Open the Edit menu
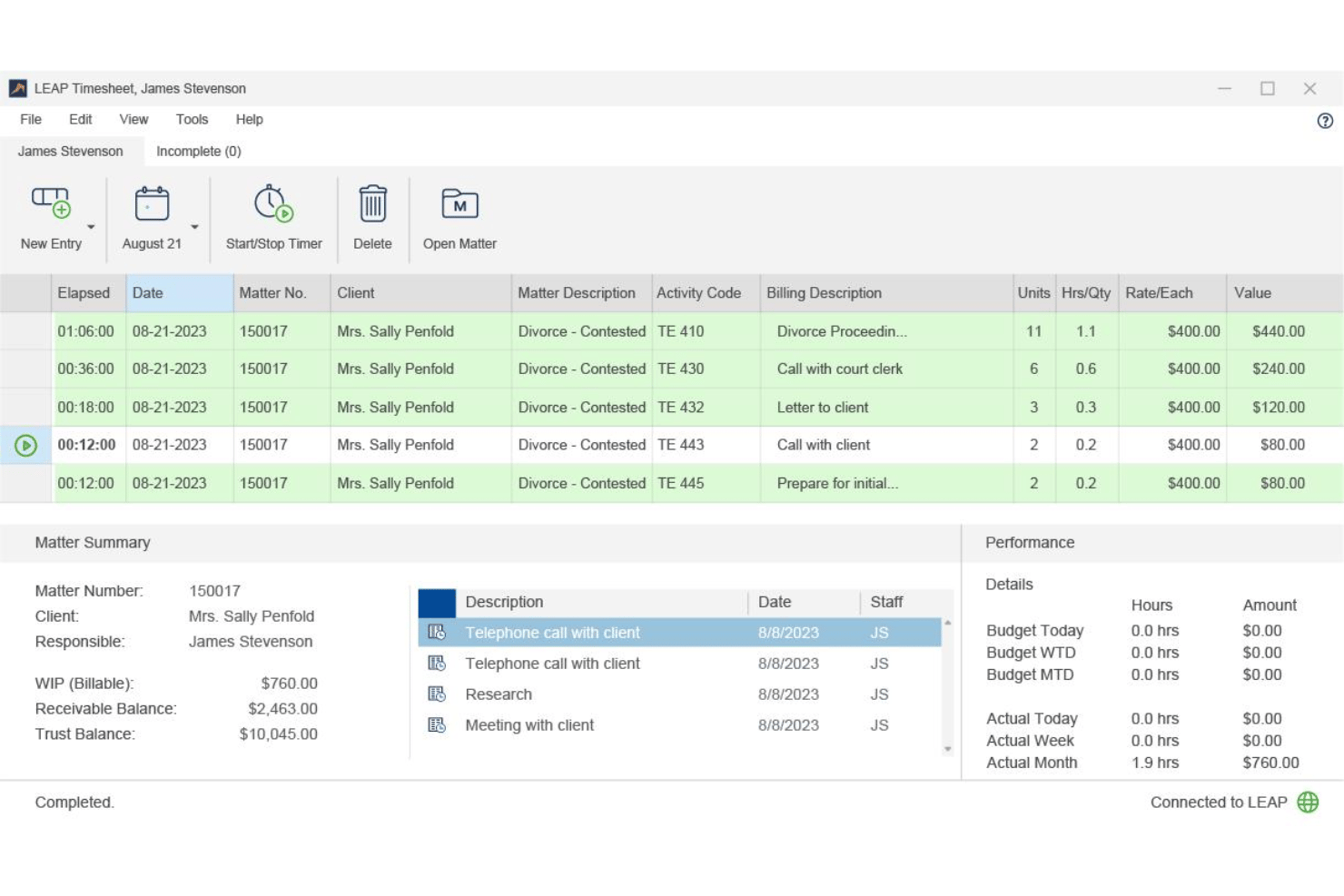This screenshot has width=1344, height=896. tap(80, 119)
